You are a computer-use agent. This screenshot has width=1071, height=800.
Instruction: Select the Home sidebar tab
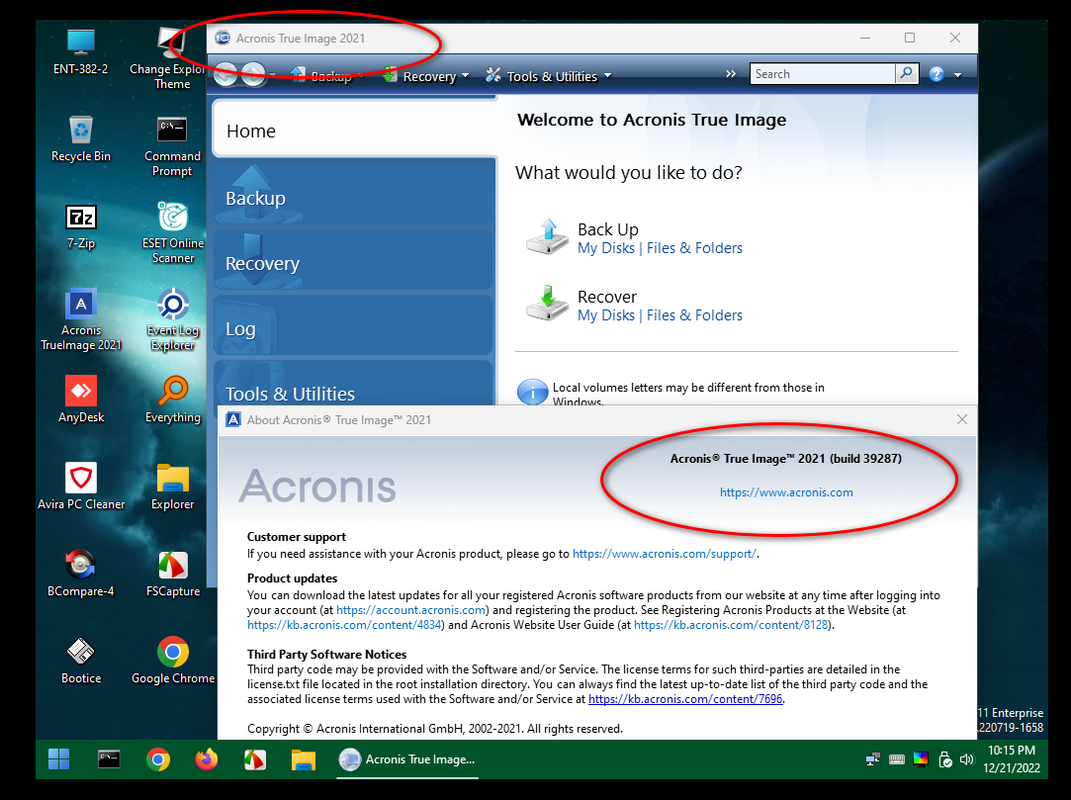(x=355, y=129)
